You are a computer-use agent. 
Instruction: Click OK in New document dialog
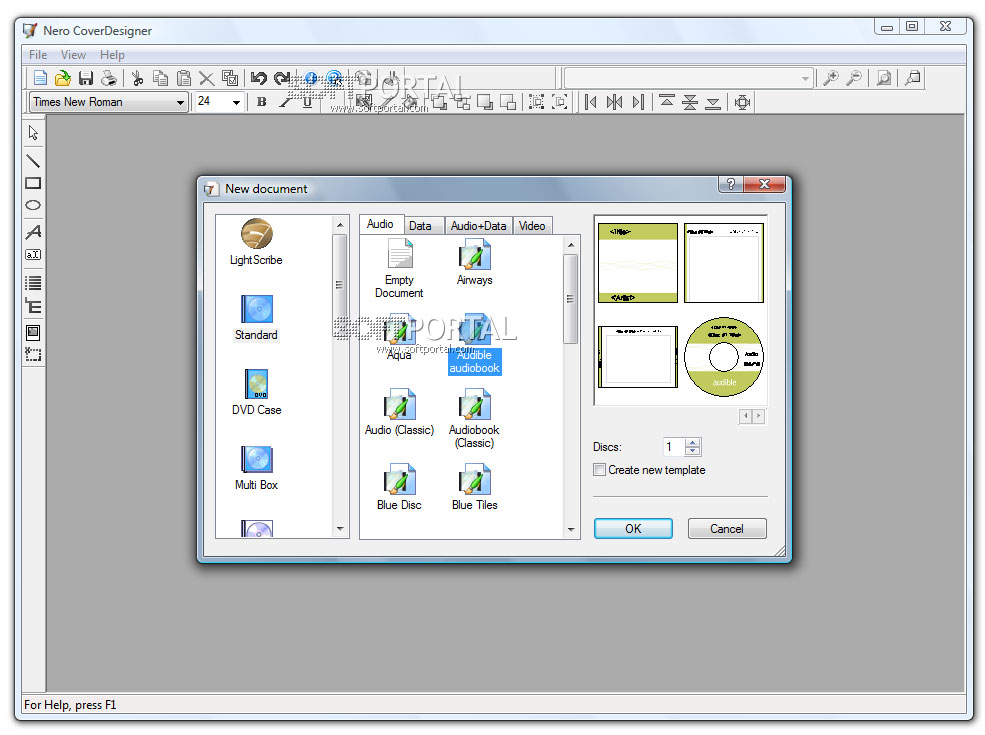(x=633, y=529)
